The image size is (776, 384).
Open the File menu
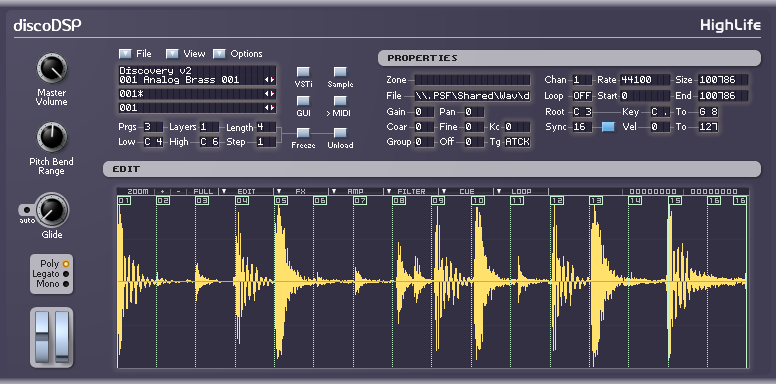pos(126,53)
